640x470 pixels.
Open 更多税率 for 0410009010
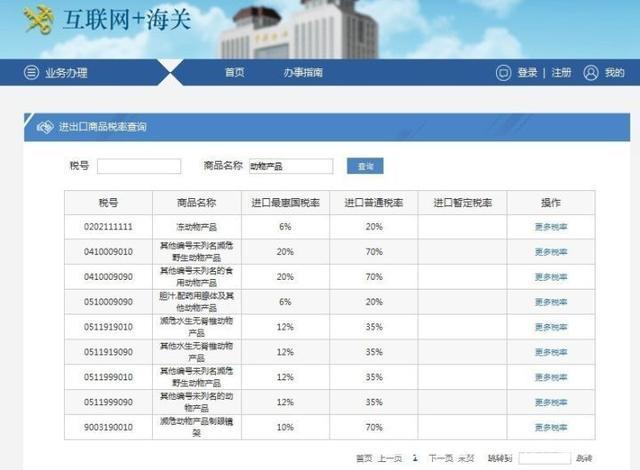[551, 252]
